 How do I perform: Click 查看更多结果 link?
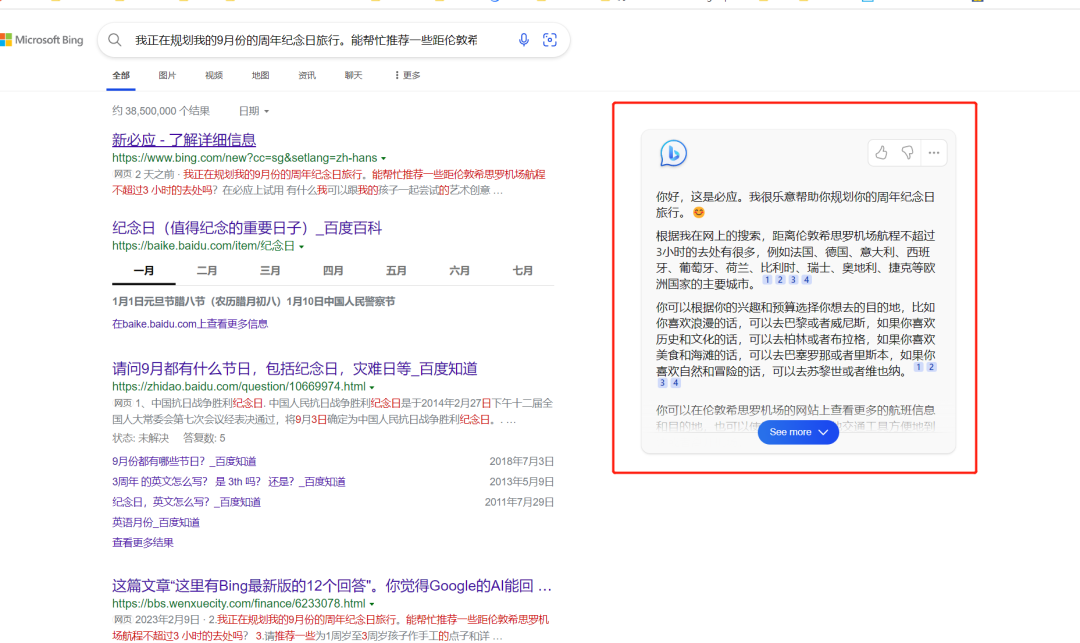coord(143,542)
